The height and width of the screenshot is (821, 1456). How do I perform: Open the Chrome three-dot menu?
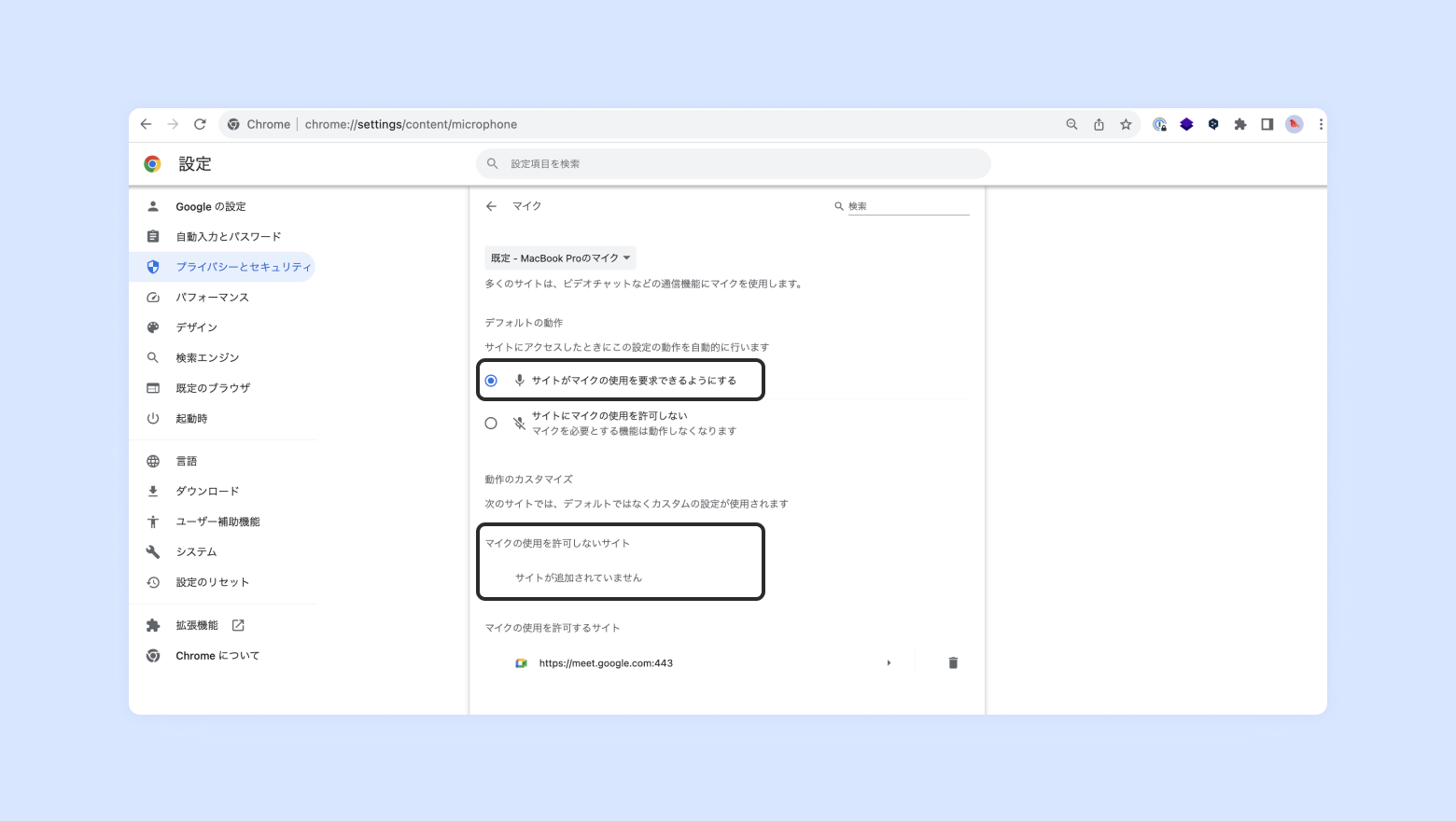point(1321,124)
